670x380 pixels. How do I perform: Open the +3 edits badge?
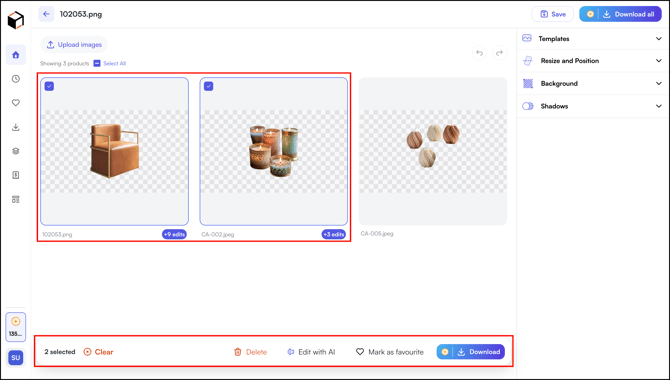(x=333, y=234)
